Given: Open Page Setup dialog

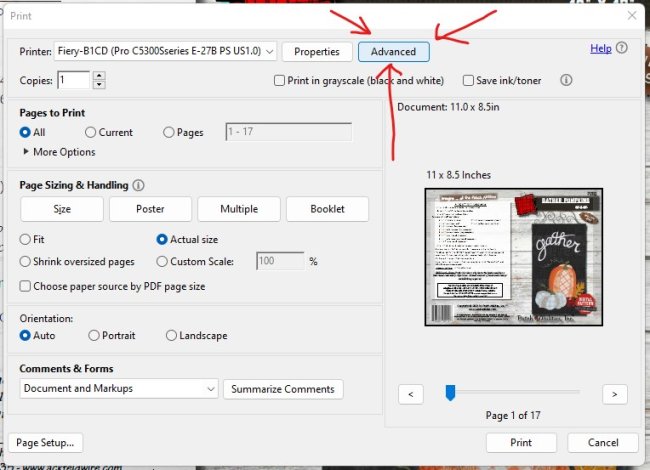Looking at the screenshot, I should [x=45, y=443].
